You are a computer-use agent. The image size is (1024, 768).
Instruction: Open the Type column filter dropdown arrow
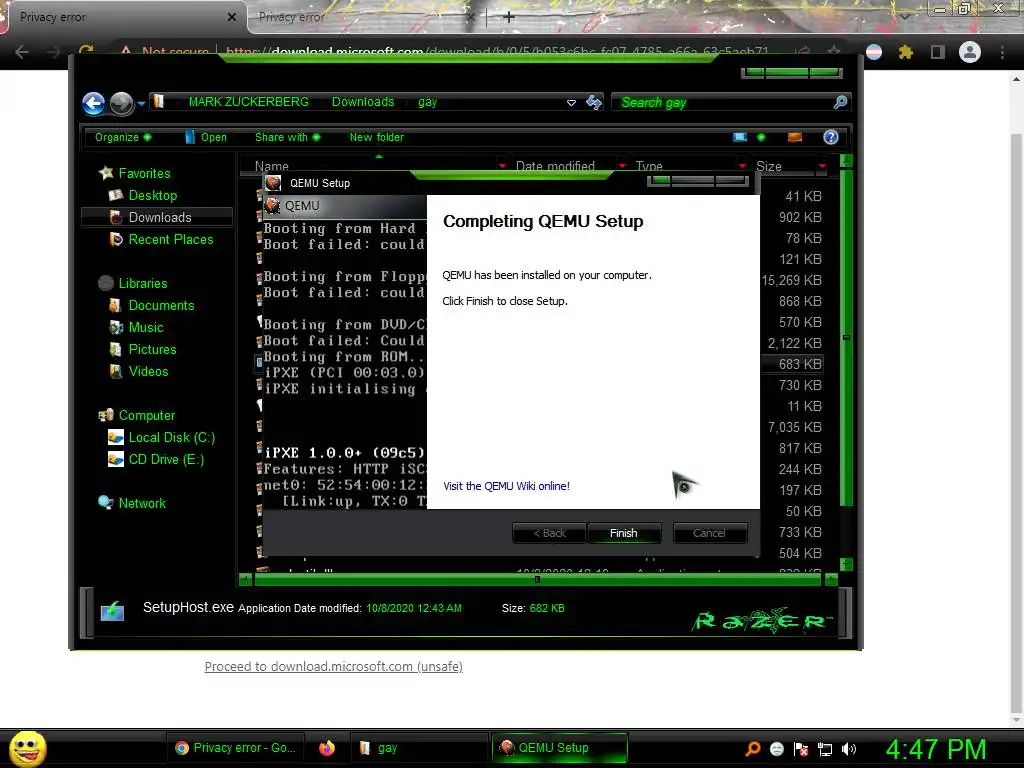click(743, 166)
